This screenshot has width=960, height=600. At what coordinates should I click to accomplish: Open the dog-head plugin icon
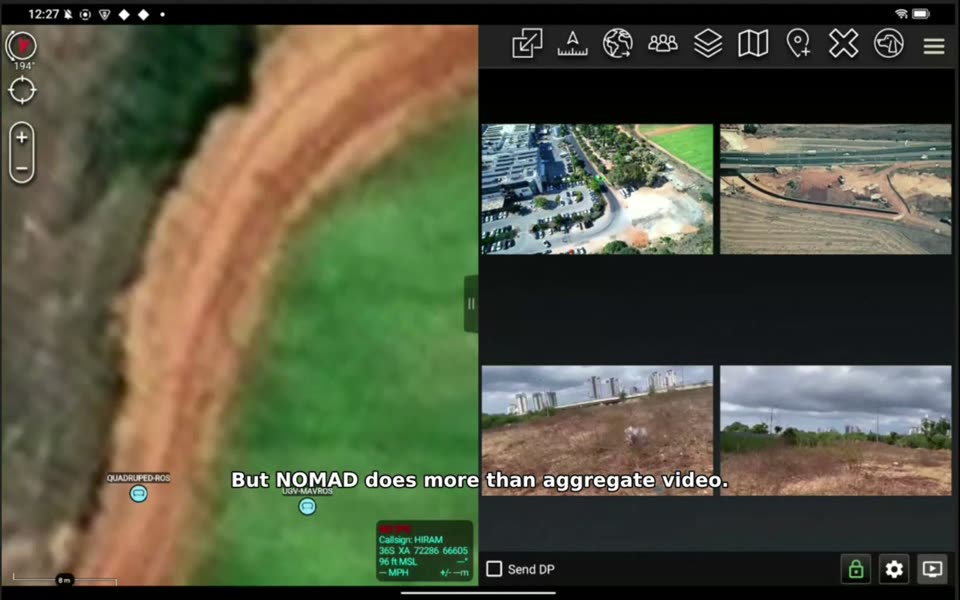(x=888, y=44)
